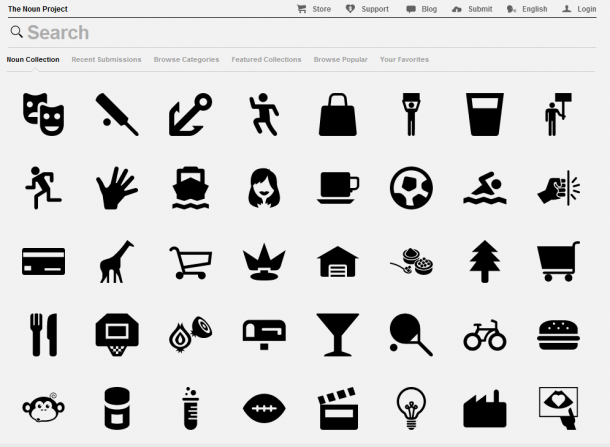Screen dimensions: 610x447
Task: Select the cricket bat and ball icon
Action: pos(117,114)
